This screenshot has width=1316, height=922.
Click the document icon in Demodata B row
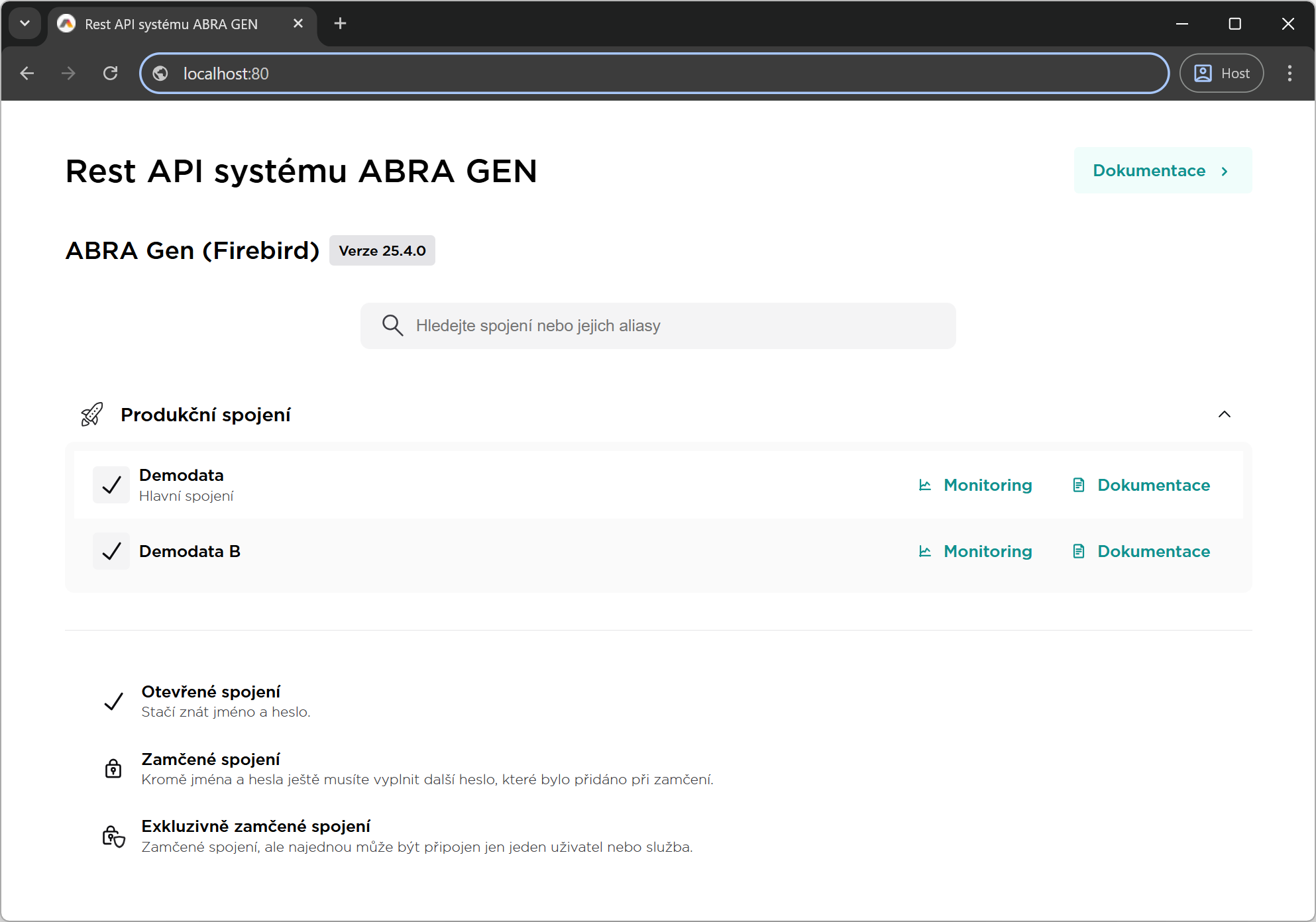1079,551
